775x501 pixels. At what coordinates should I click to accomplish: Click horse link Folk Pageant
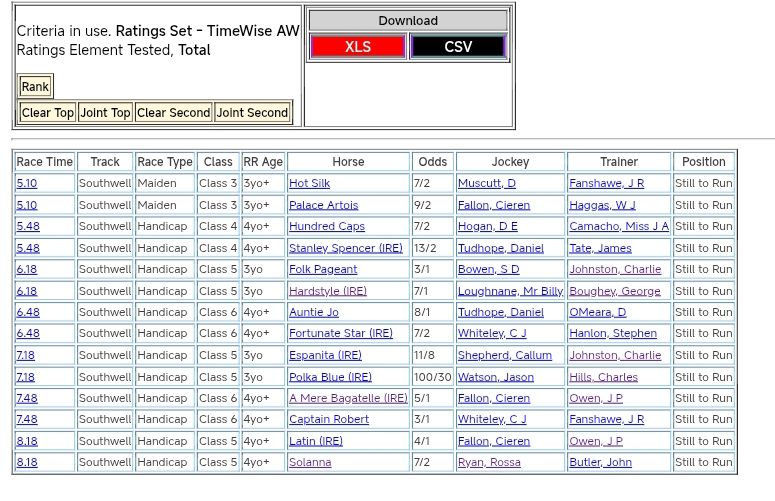(x=322, y=270)
